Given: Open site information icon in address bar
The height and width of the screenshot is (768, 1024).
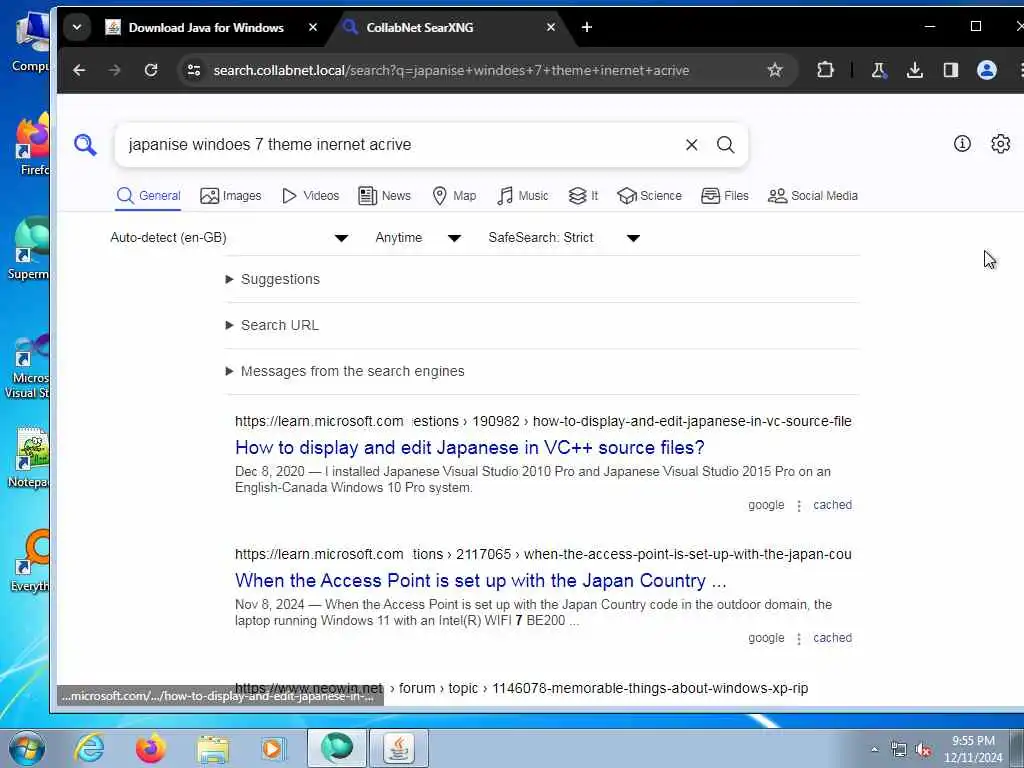Looking at the screenshot, I should click(x=193, y=70).
